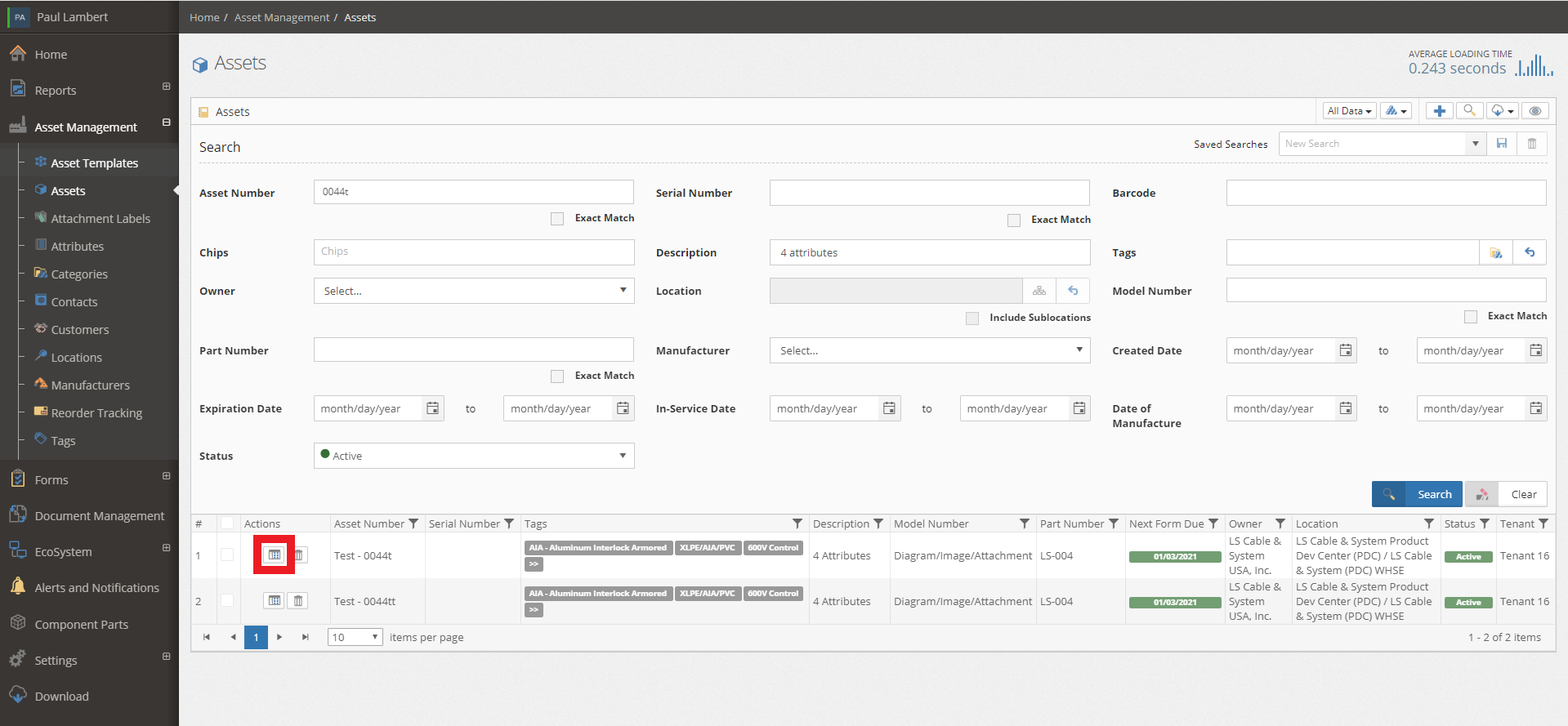Select row 1 checkbox for Test - 0044t
This screenshot has height=726, width=1568.
pyautogui.click(x=227, y=555)
